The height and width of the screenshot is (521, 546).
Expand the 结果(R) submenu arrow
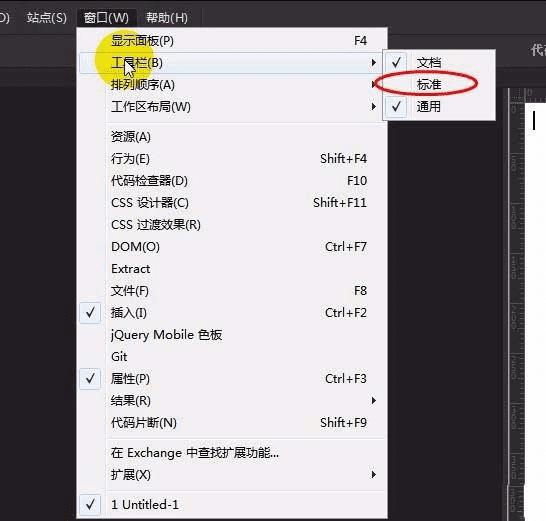coord(373,401)
